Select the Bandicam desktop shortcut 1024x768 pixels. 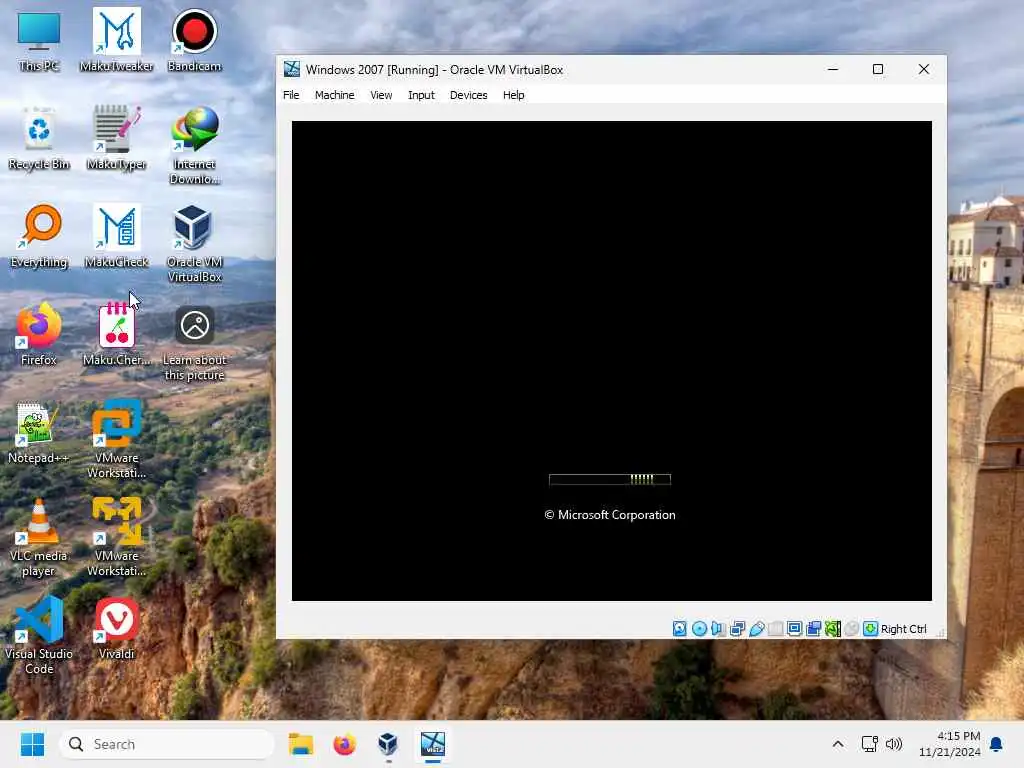[x=194, y=40]
